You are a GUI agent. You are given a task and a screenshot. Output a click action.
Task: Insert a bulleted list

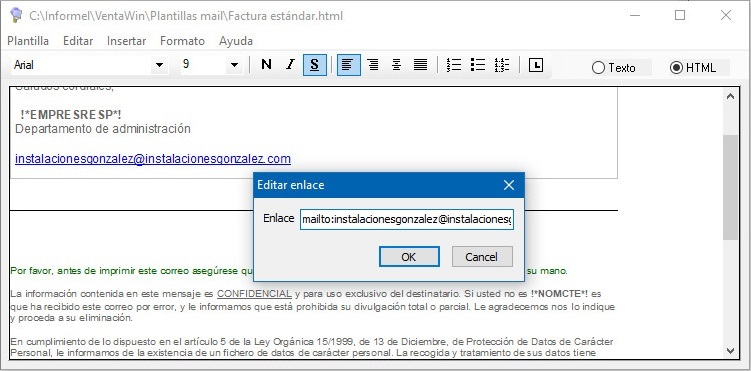point(478,65)
